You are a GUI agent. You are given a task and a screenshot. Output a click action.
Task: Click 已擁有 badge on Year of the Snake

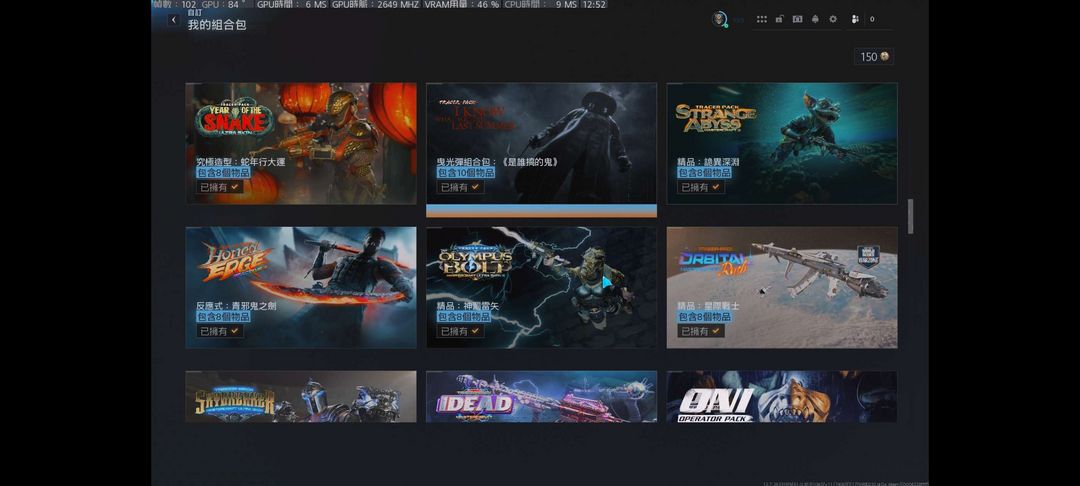[219, 187]
